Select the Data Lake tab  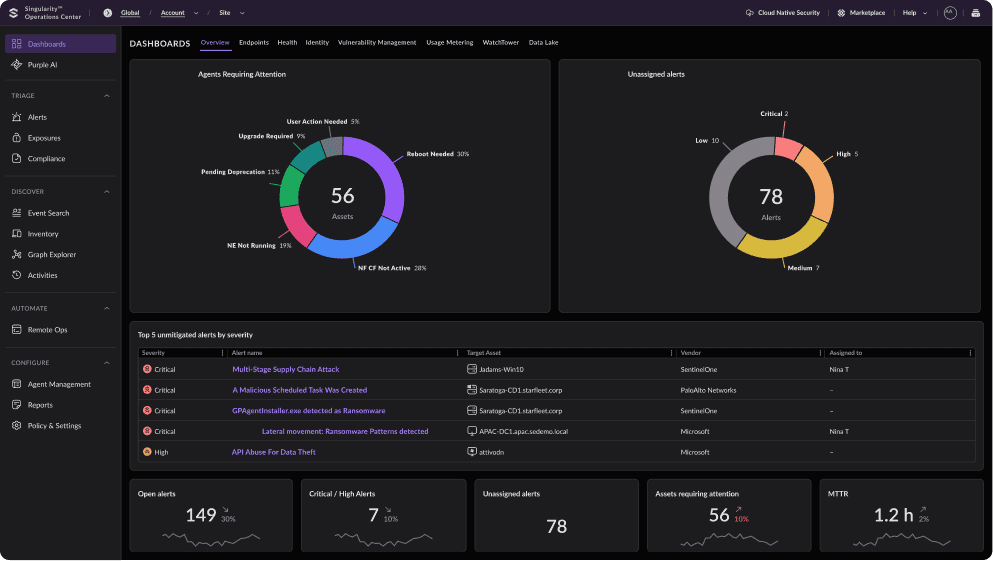[x=544, y=43]
